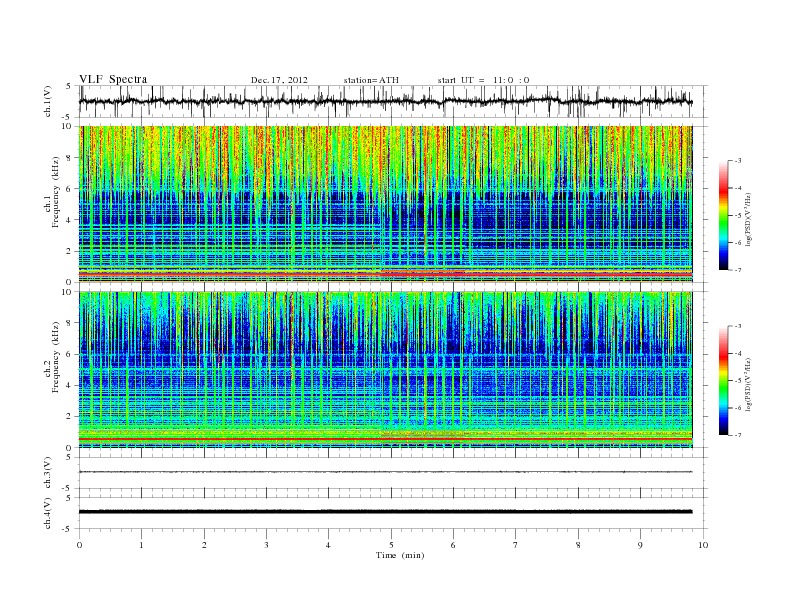792x612 pixels.
Task: Click the ch.1 colorbar "log(PSD)(V²/Hz)" label
Action: click(x=750, y=220)
